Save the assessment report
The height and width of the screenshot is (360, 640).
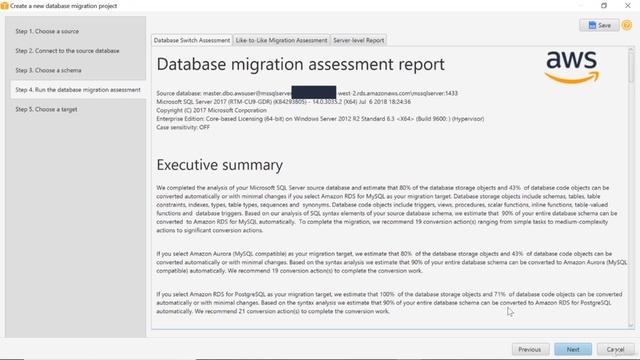click(599, 25)
